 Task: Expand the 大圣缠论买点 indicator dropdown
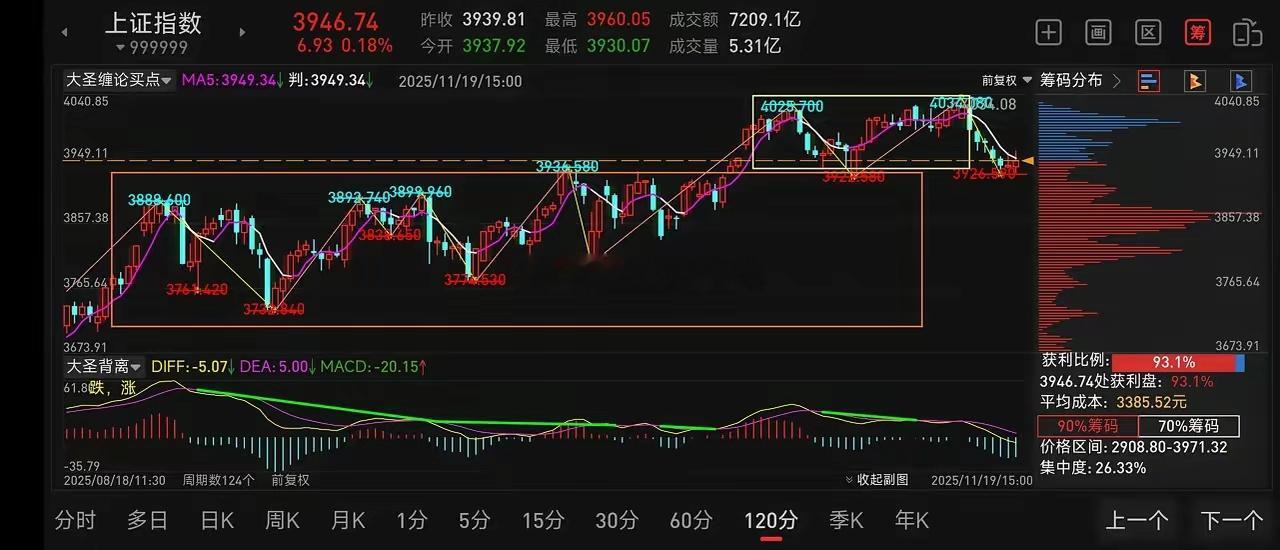(118, 80)
